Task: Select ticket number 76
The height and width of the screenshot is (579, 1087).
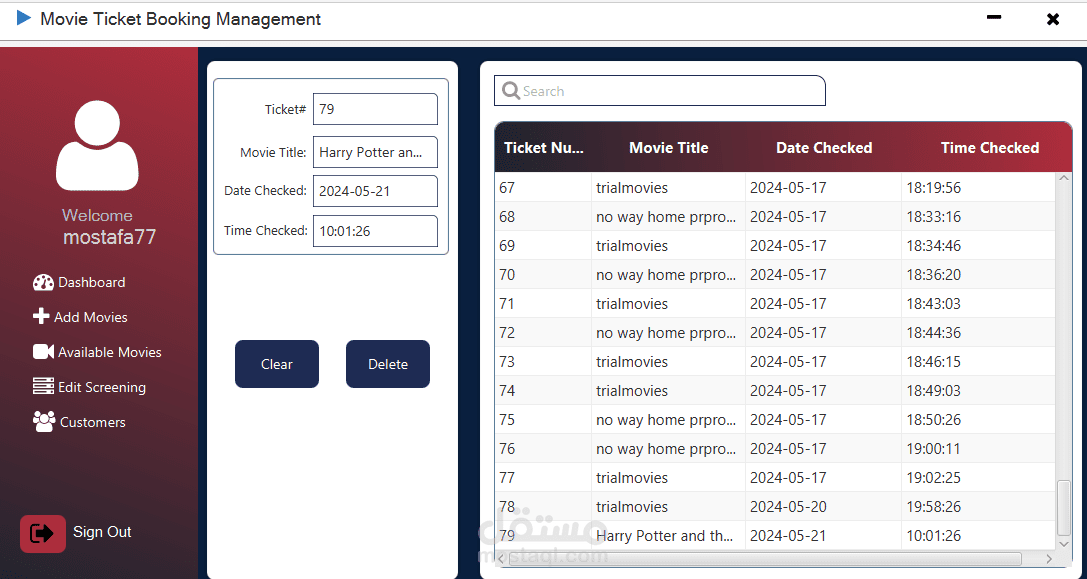Action: point(507,449)
